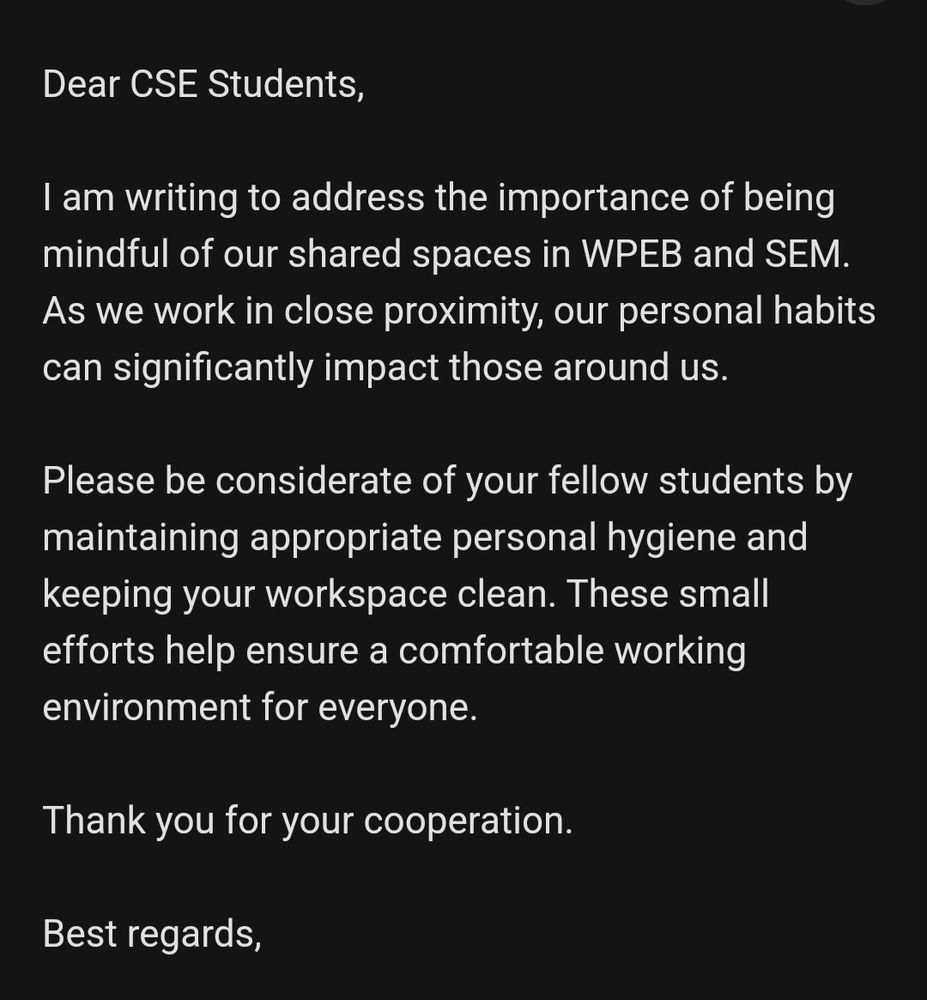The width and height of the screenshot is (927, 1000).
Task: Click the 'Best regards,' closing
Action: (x=152, y=934)
